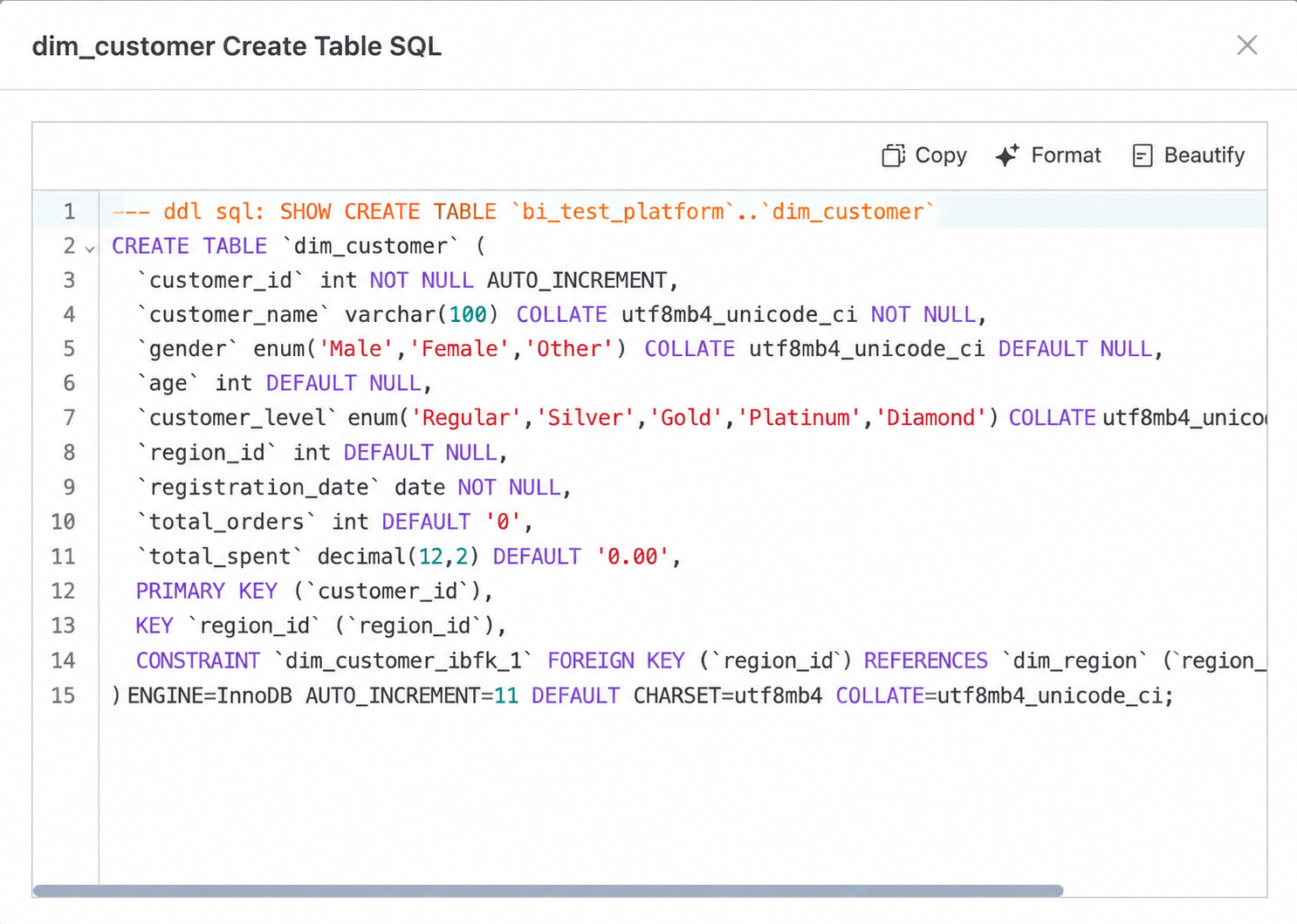The height and width of the screenshot is (924, 1297).
Task: Click the PRIMARY KEY keyword
Action: coord(207,591)
